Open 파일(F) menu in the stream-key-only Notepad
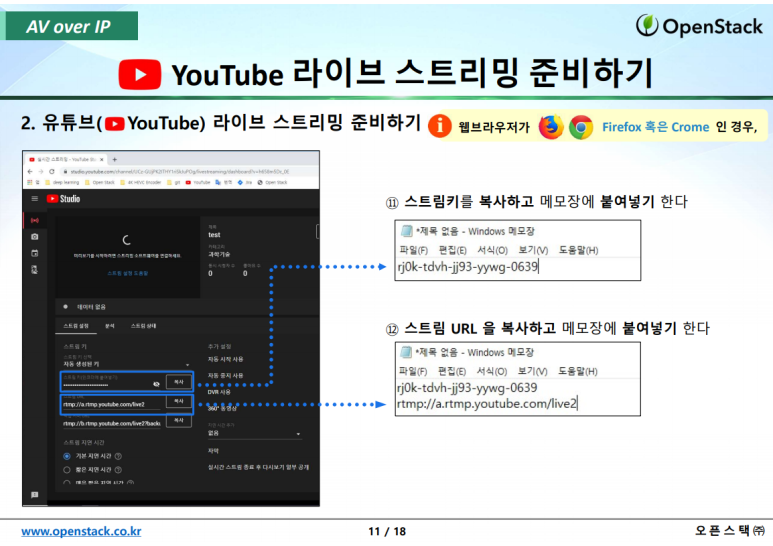773x546 pixels. pyautogui.click(x=413, y=250)
